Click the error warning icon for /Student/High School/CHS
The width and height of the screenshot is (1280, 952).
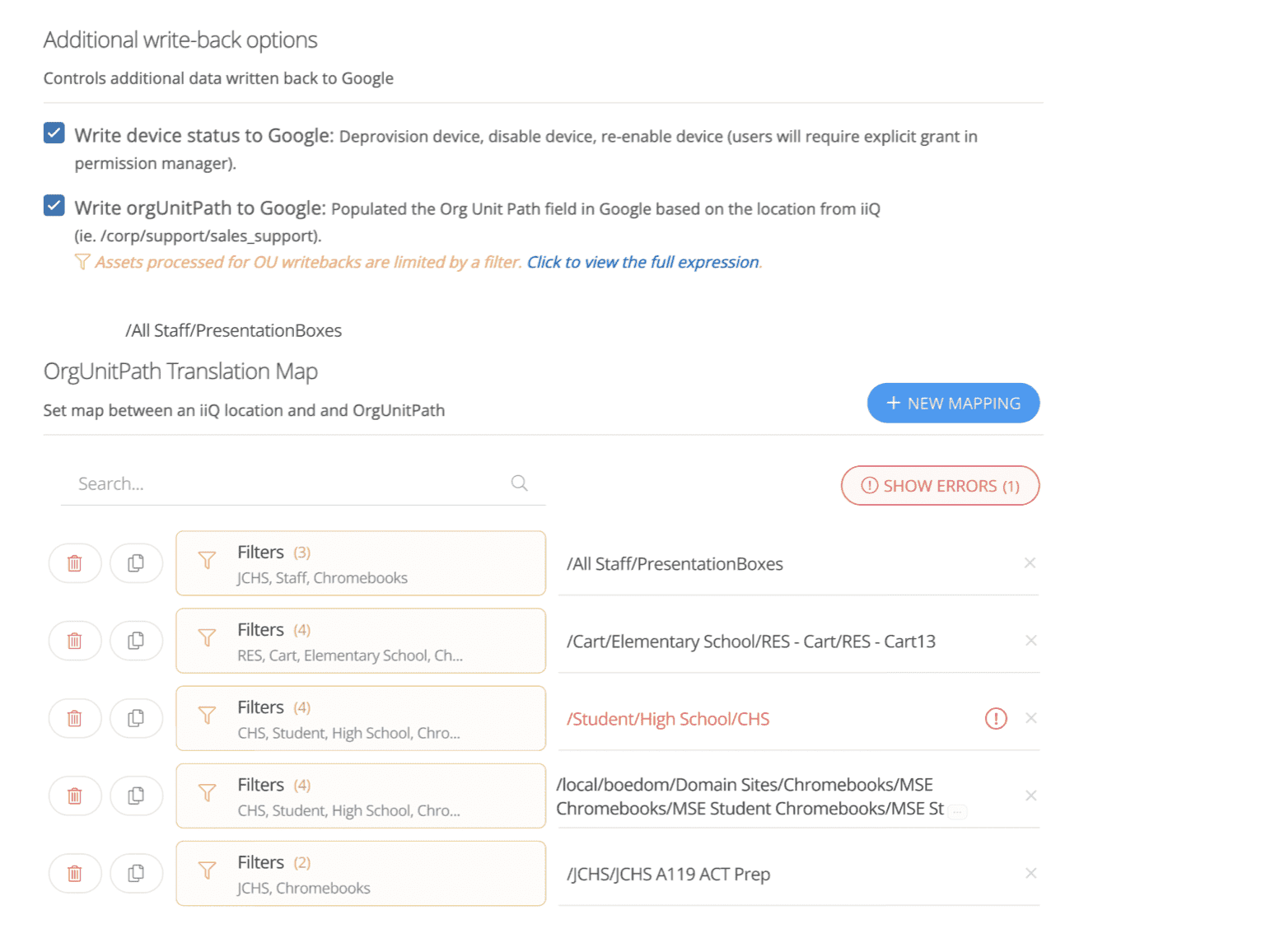click(x=996, y=718)
